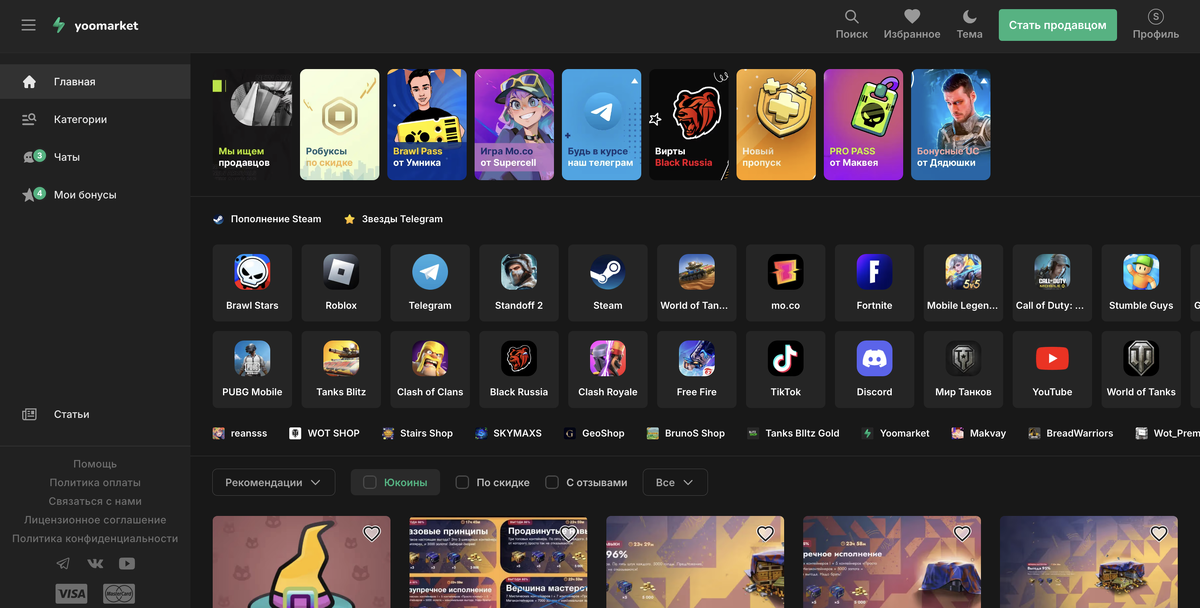Image resolution: width=1200 pixels, height=608 pixels.
Task: Open PRO PASS от Маквея banner
Action: [863, 124]
